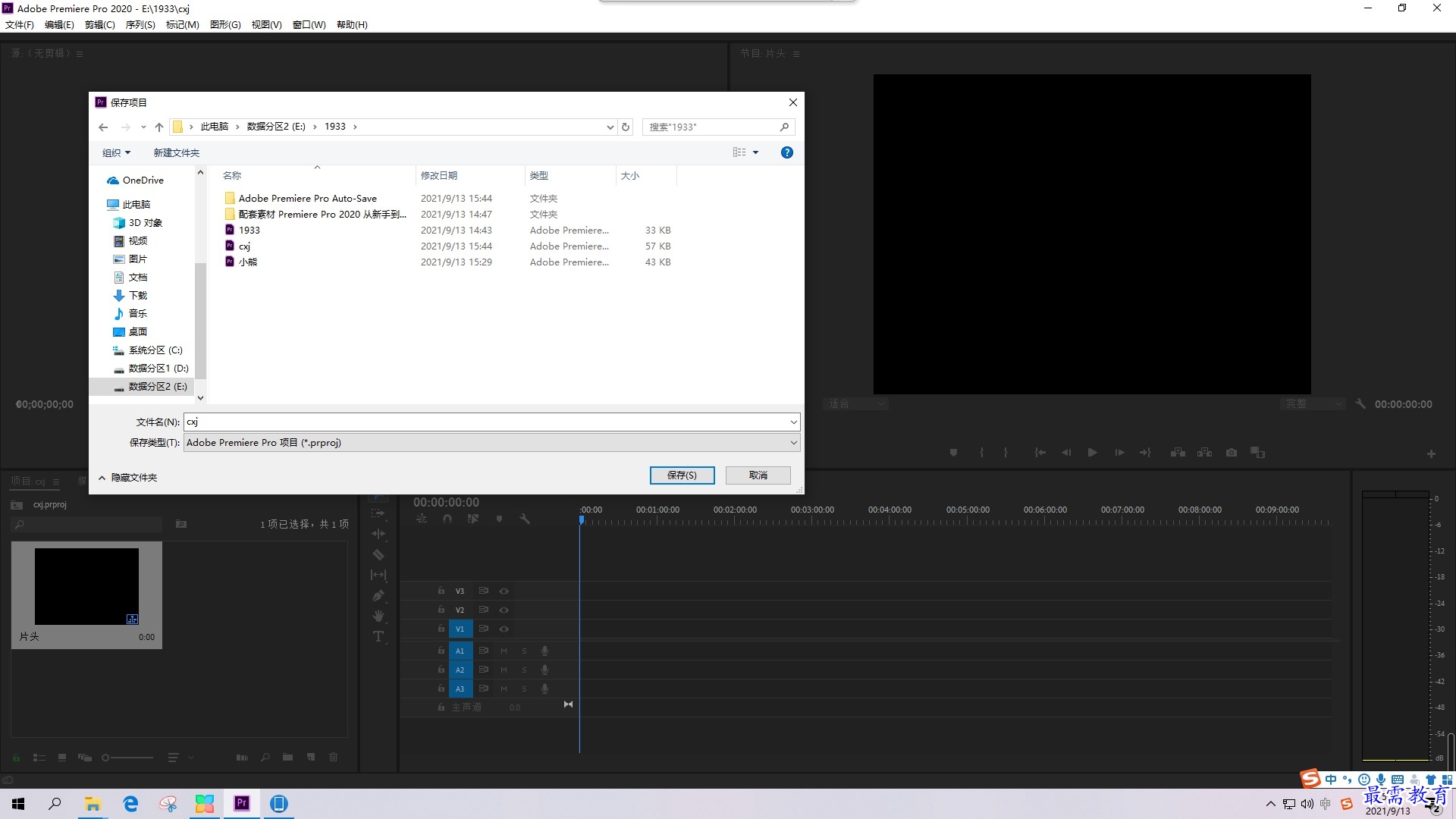
Task: Select the Pen tool in Premiere toolbar
Action: pos(378,595)
